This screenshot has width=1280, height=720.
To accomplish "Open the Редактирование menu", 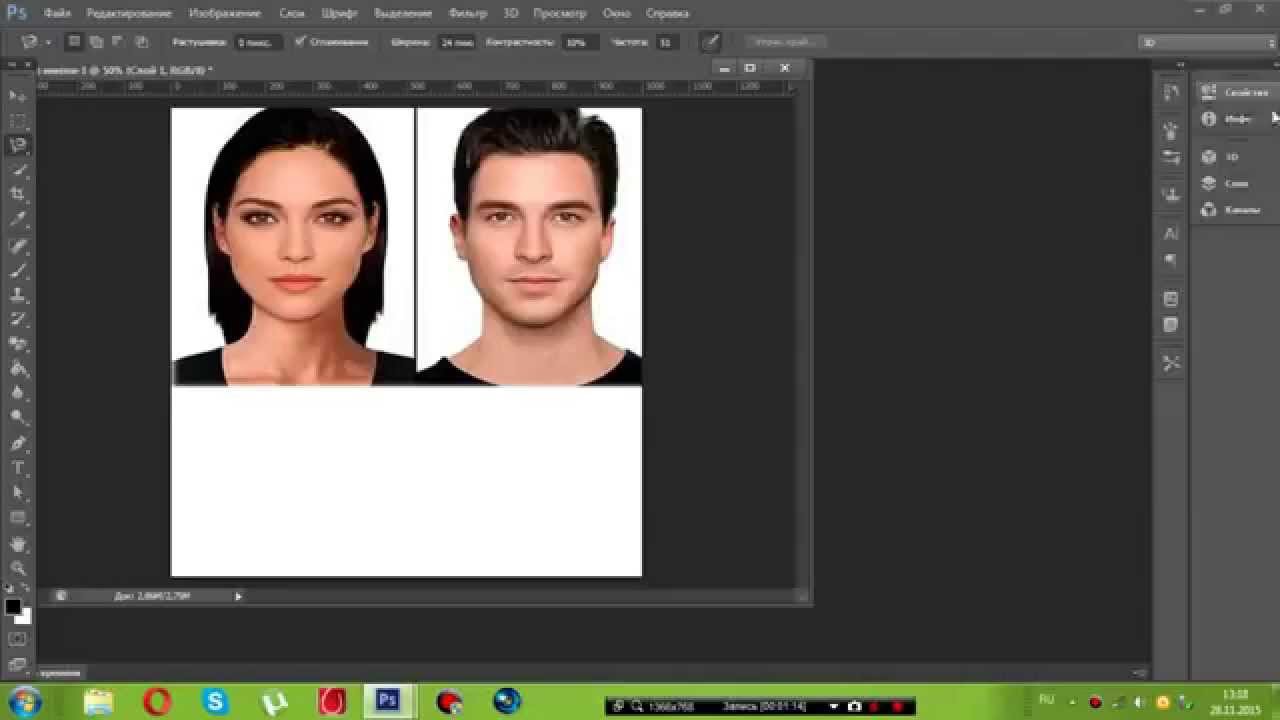I will point(131,14).
